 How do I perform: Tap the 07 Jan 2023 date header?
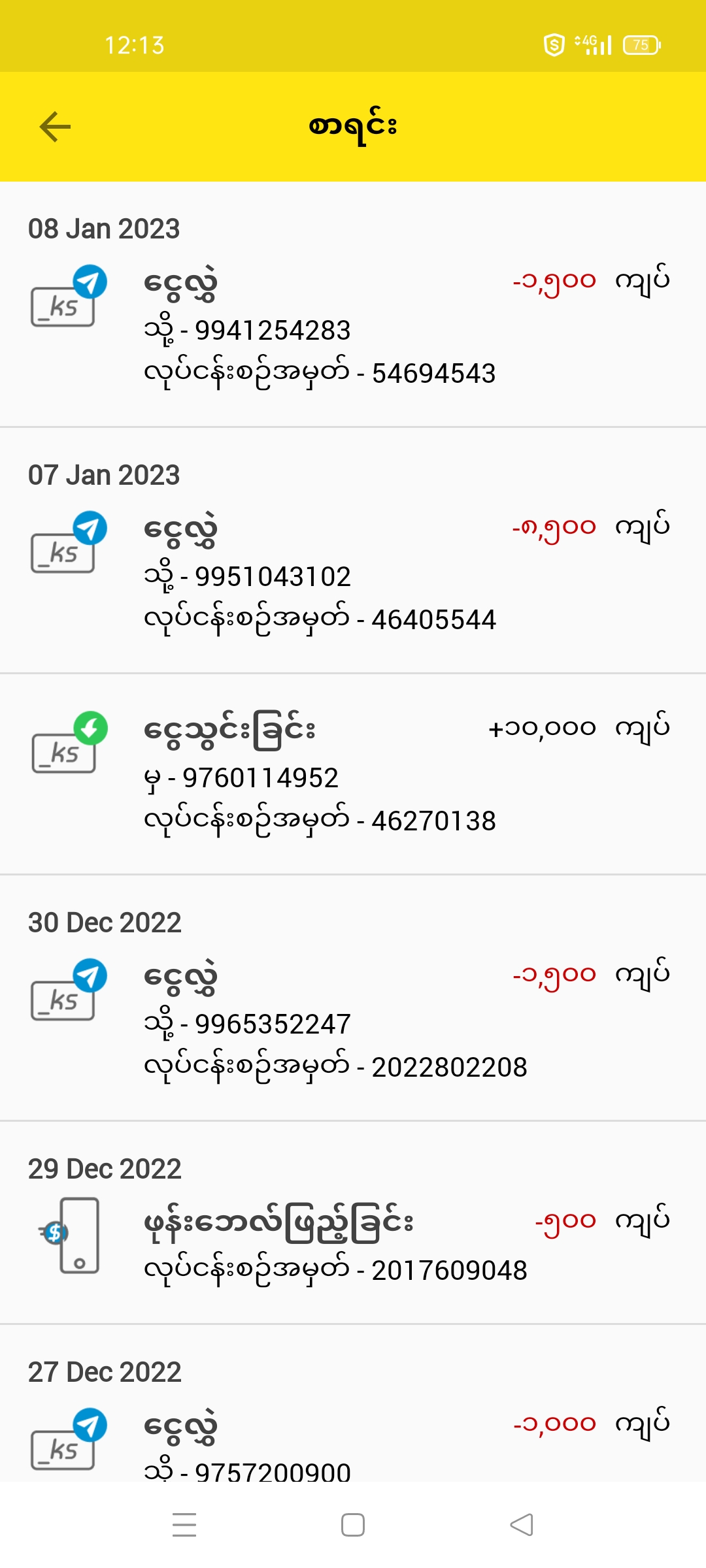[x=104, y=475]
